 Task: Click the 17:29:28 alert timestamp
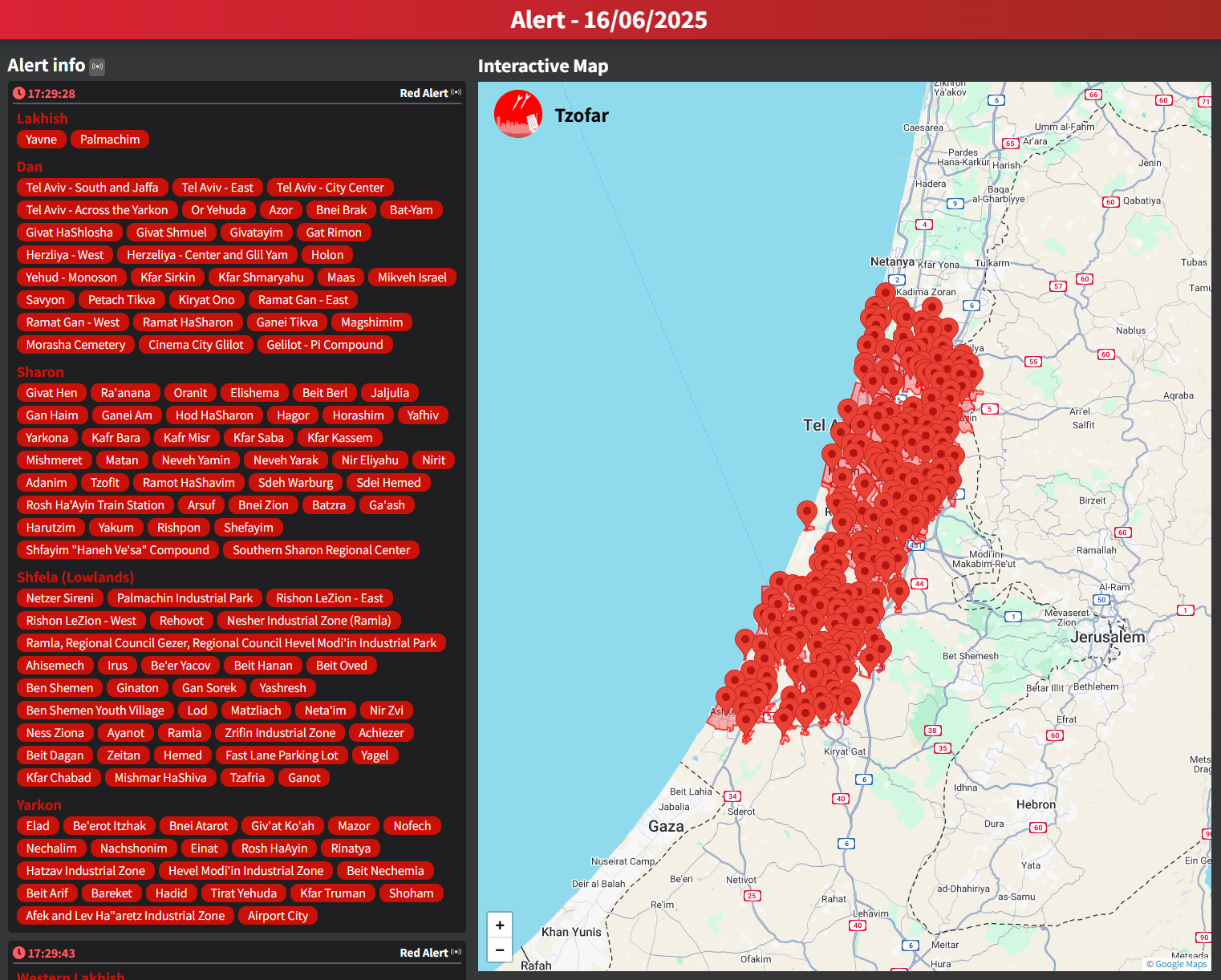[x=51, y=93]
